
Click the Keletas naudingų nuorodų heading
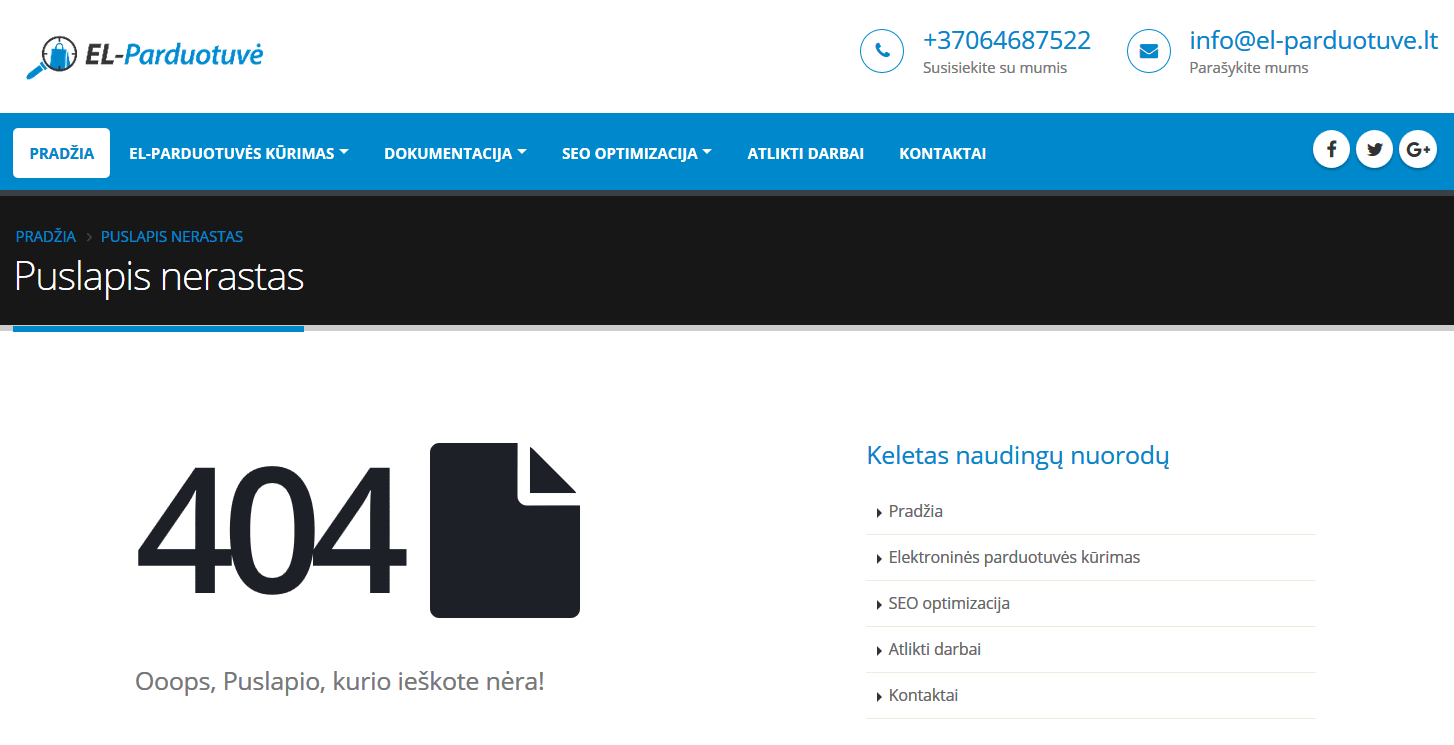[x=1018, y=456]
